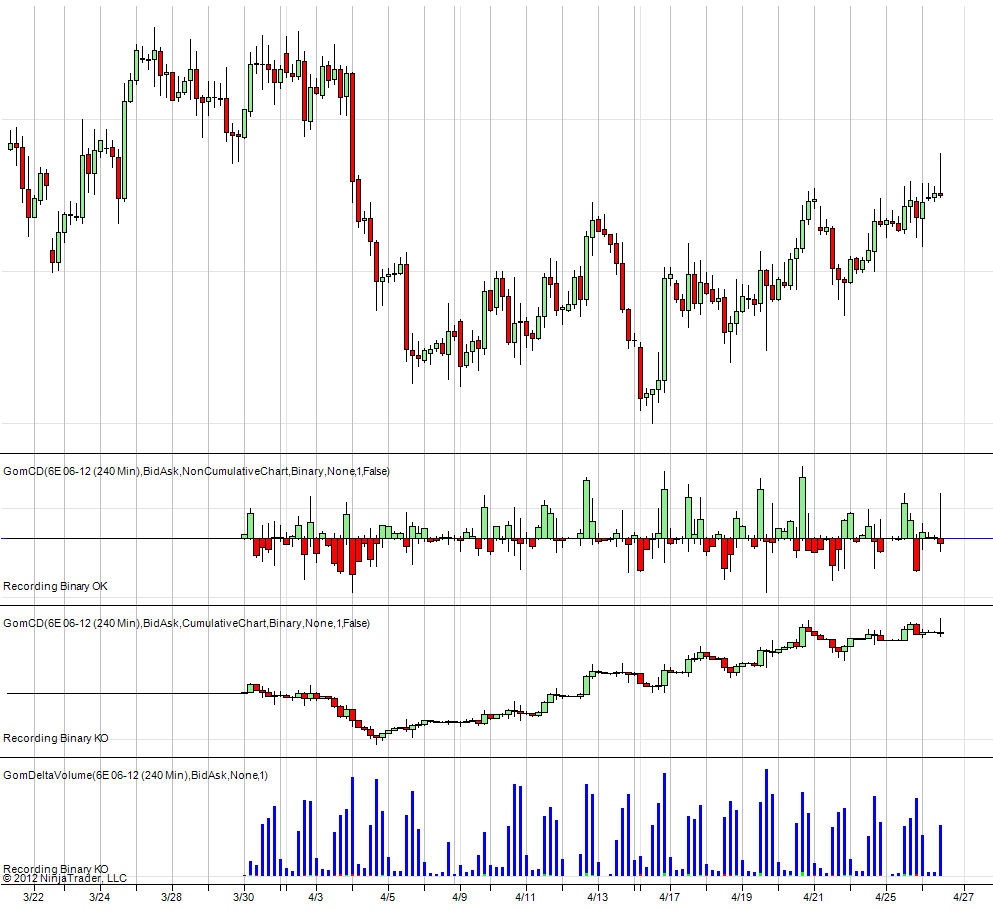Click the 4/9 date axis label
Screen dimensions: 993x910
tap(460, 897)
